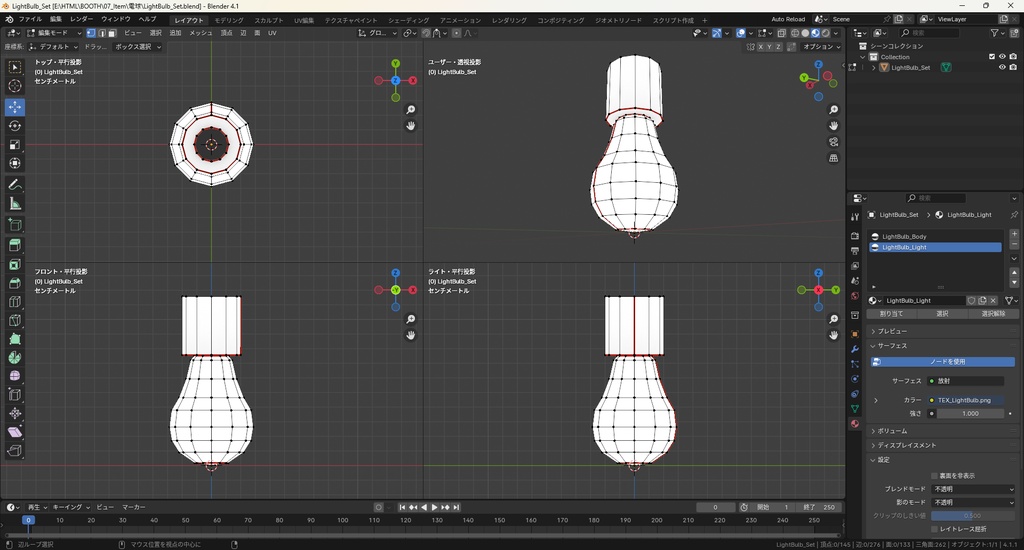The width and height of the screenshot is (1024, 550).
Task: Expand LightBulb_Set in the outliner
Action: click(874, 67)
